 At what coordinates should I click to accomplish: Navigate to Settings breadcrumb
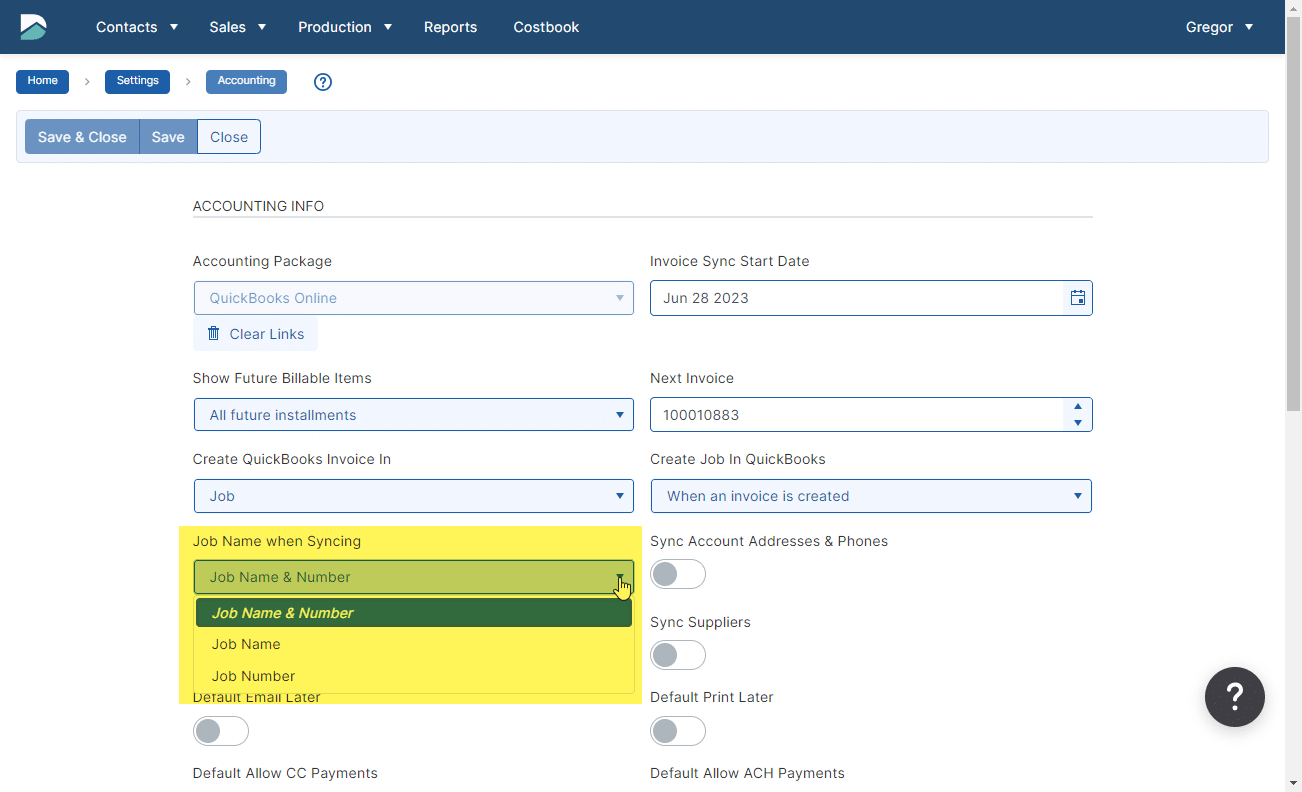pos(137,81)
